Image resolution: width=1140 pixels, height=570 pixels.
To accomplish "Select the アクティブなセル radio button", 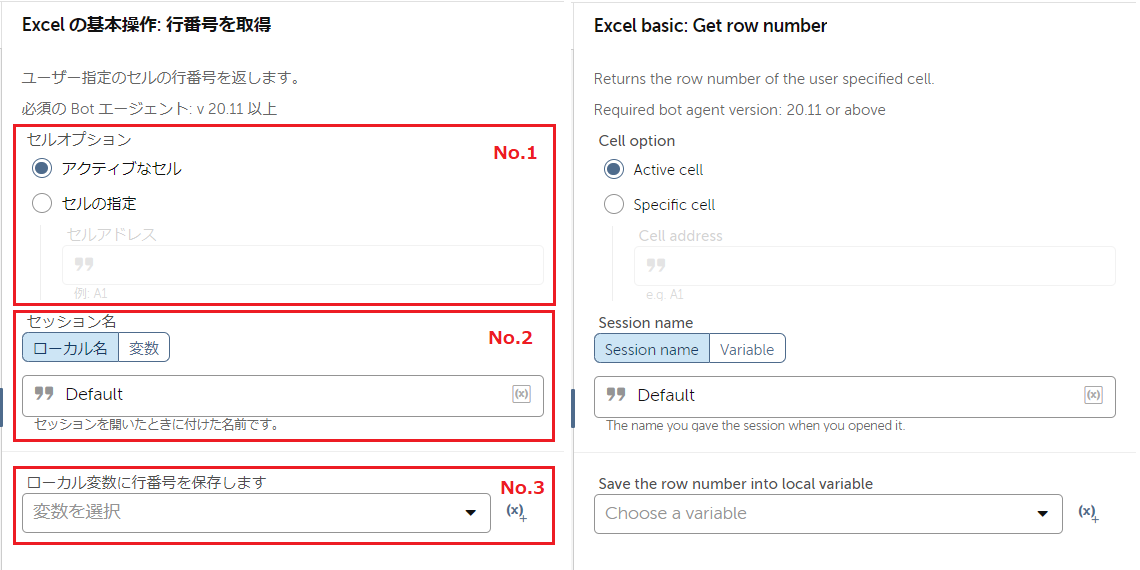I will (42, 168).
